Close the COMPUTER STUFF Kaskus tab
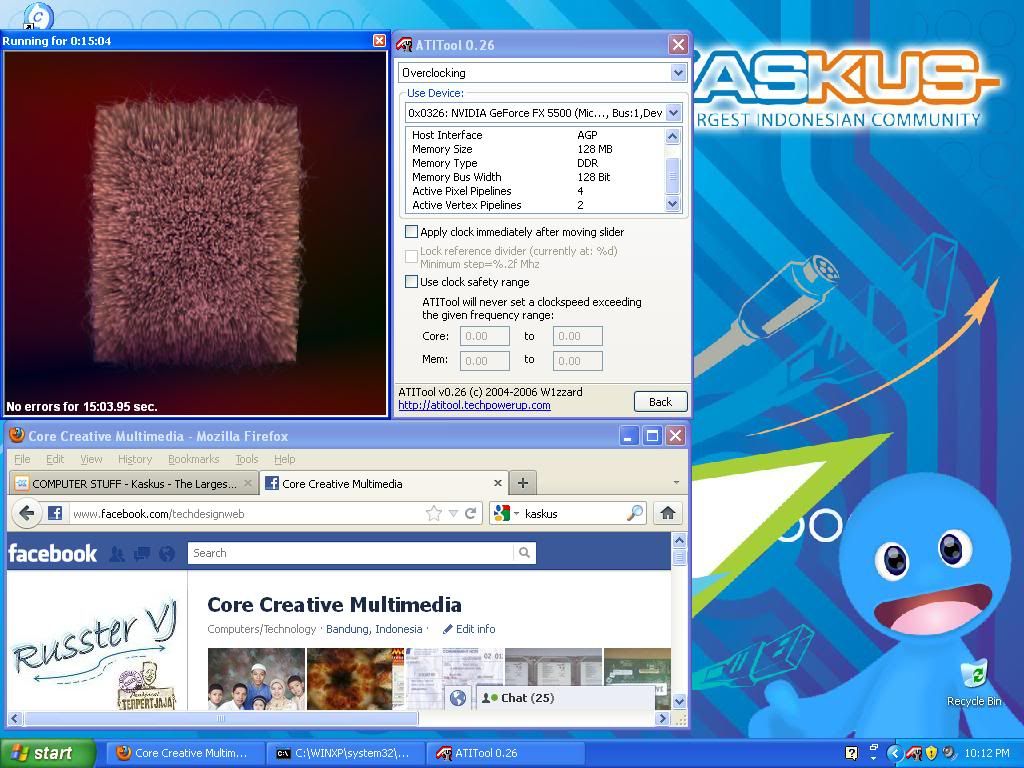 248,483
